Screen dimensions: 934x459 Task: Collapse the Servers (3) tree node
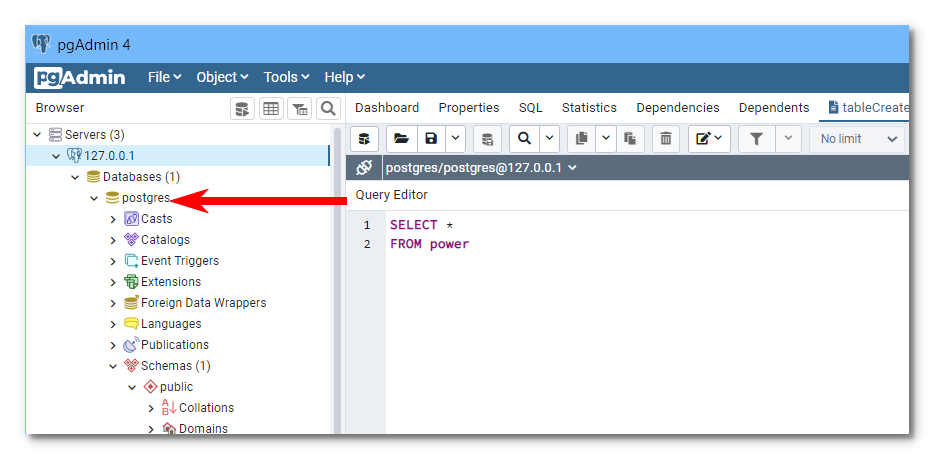coord(37,135)
